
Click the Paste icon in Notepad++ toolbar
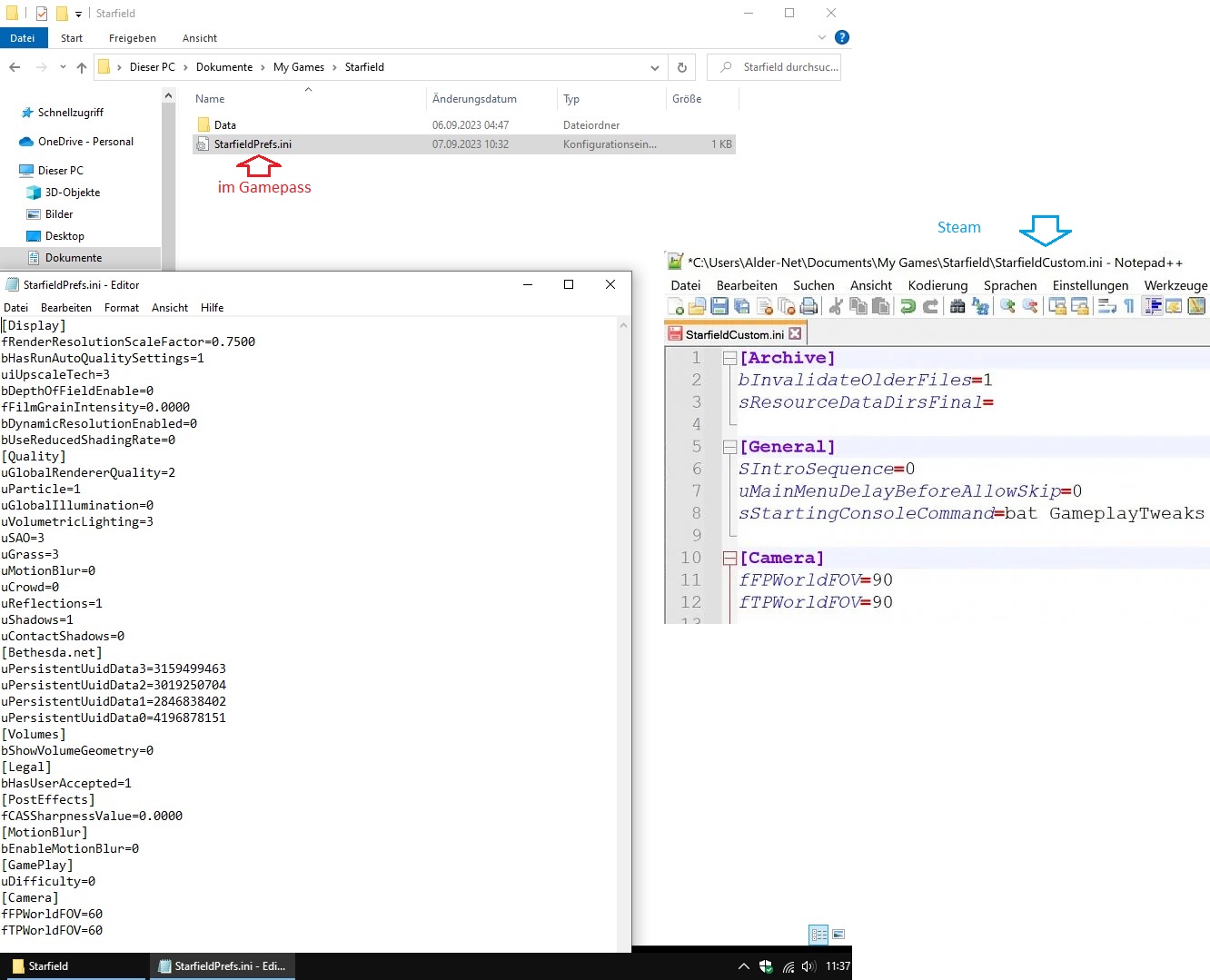point(880,306)
